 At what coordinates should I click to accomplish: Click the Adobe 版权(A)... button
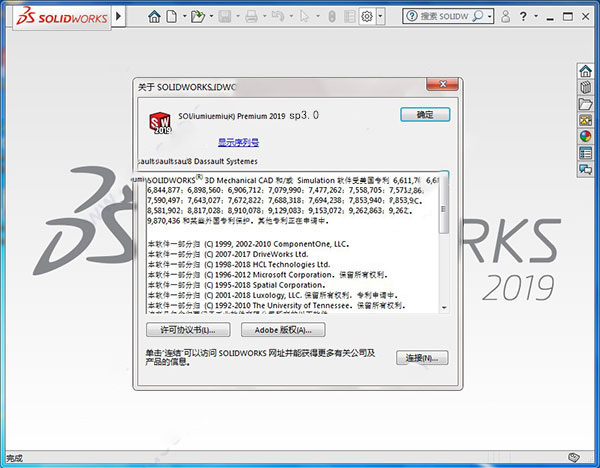pos(283,330)
